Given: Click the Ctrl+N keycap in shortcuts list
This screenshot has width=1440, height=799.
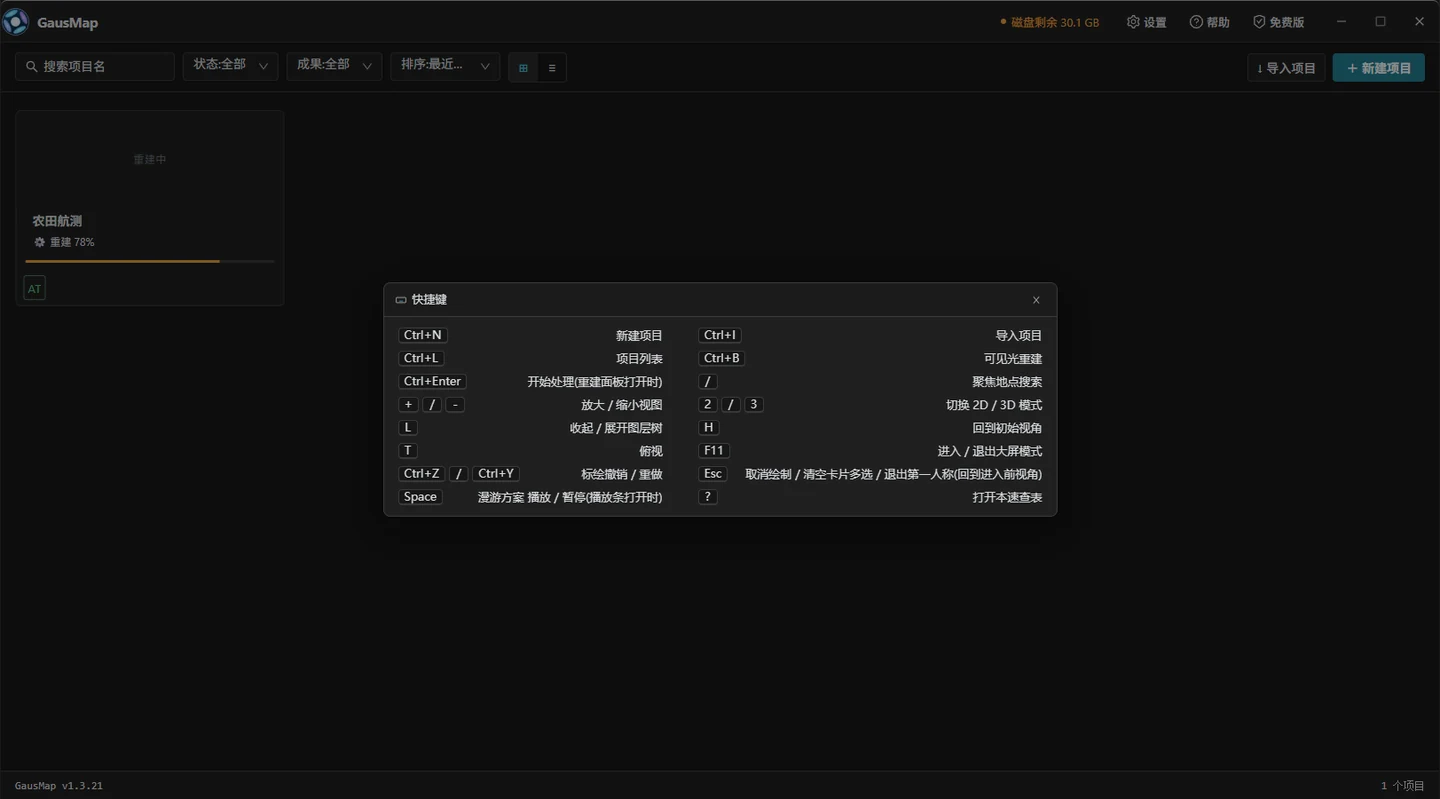Looking at the screenshot, I should tap(422, 335).
